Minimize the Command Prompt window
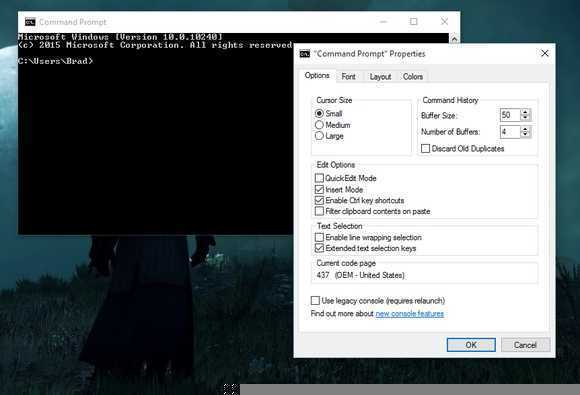The image size is (580, 395). click(383, 22)
